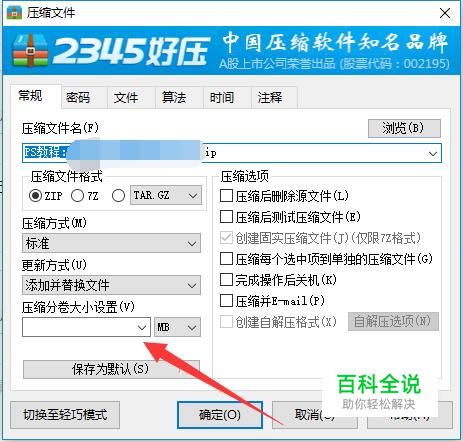Viewport: 463px width, 442px height.
Task: Enable 压缩后删除源文件 checkbox
Action: point(226,196)
